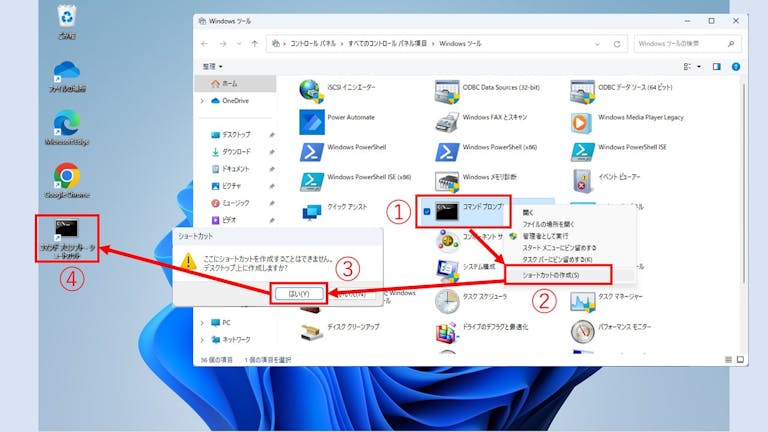Uncheck the Command Prompt item checkbox
The width and height of the screenshot is (768, 432).
coord(427,212)
